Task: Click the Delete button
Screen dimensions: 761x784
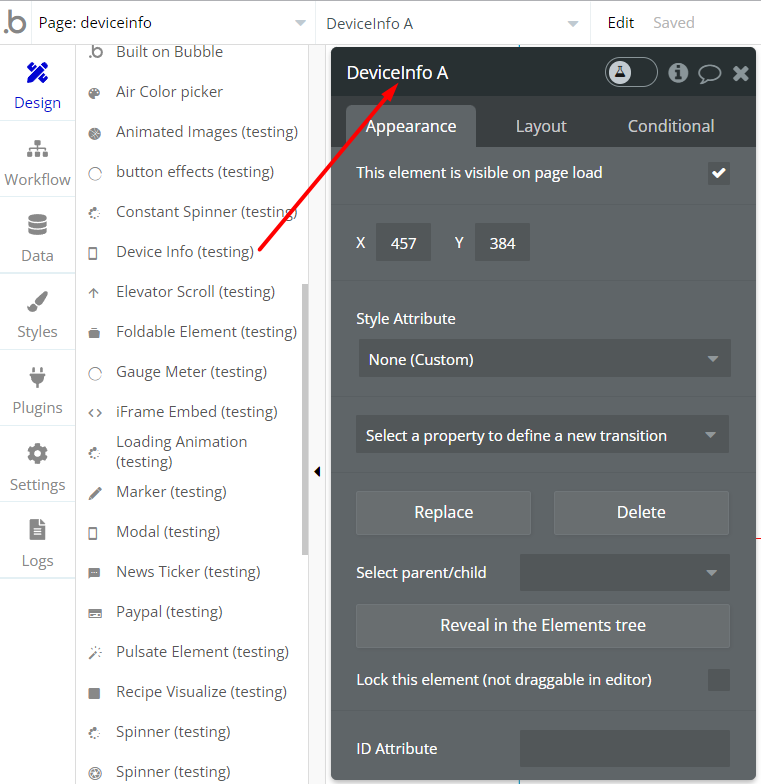Action: [641, 512]
